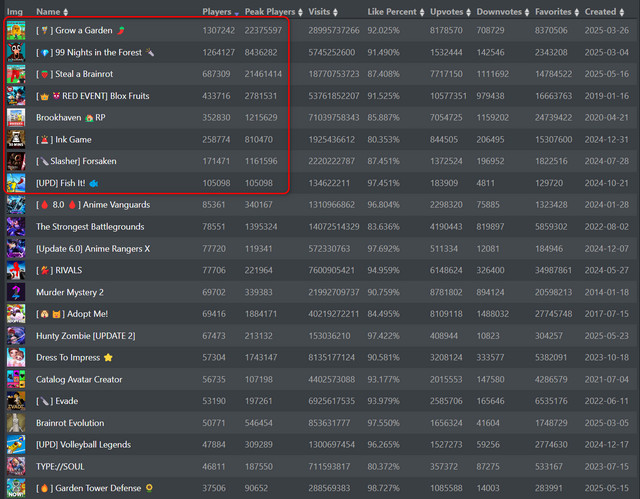Select Fish It! like percent 97.451%
The height and width of the screenshot is (499, 640).
(x=384, y=184)
